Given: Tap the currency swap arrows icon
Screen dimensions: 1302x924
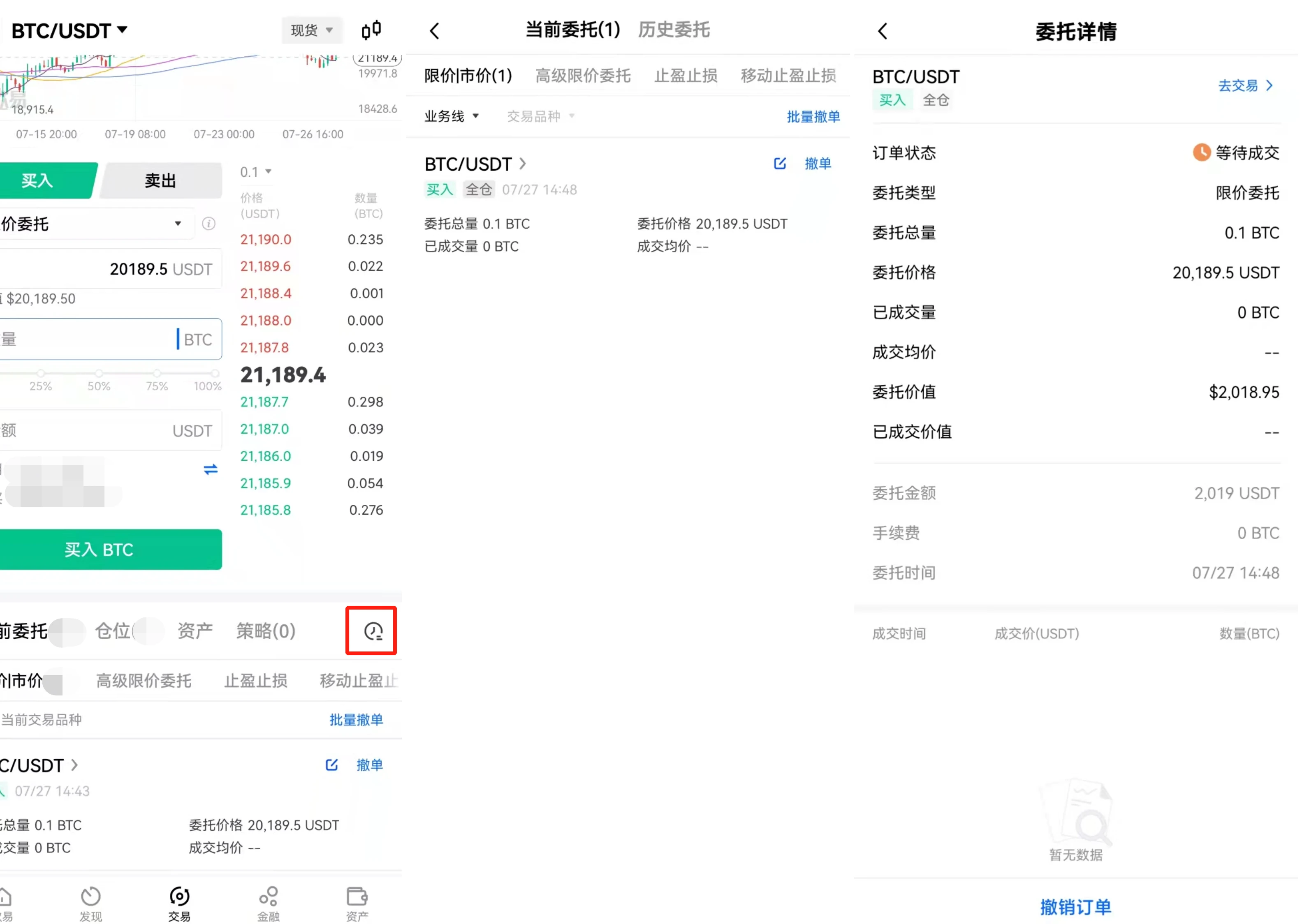Looking at the screenshot, I should (x=210, y=469).
